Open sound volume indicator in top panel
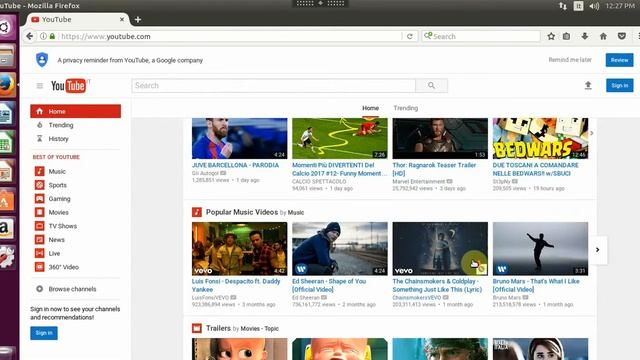This screenshot has width=640, height=360. 594,6
